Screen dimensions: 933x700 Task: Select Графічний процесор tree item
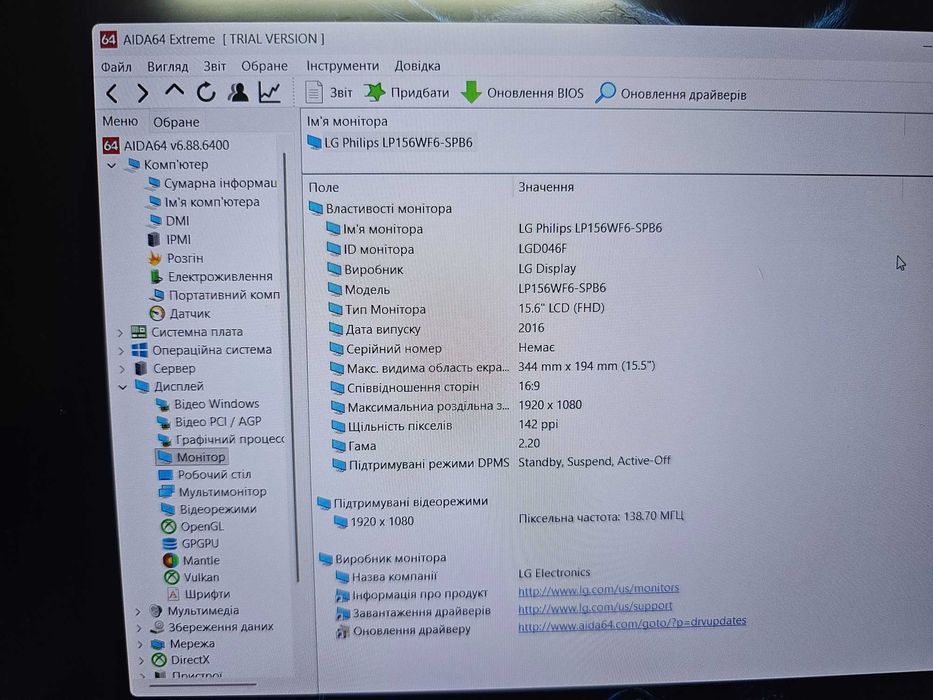[221, 439]
